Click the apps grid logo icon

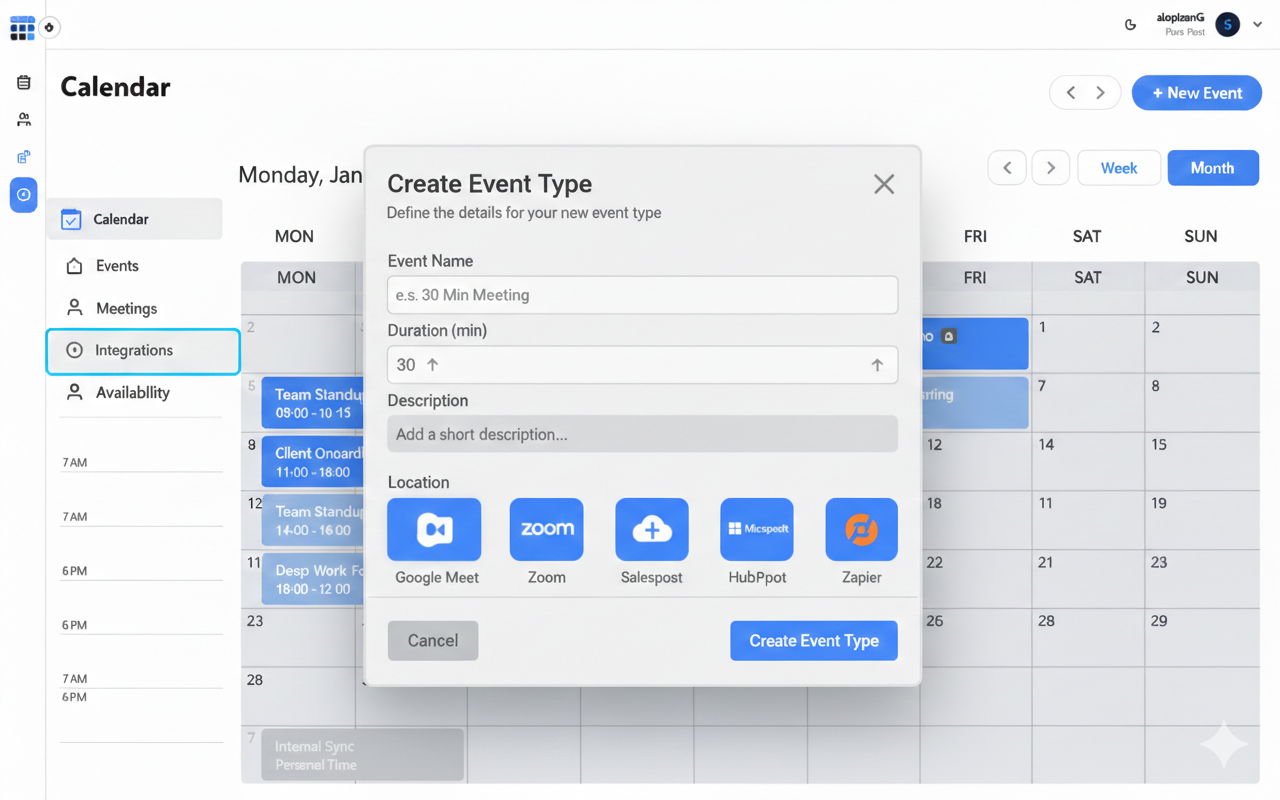pyautogui.click(x=22, y=28)
